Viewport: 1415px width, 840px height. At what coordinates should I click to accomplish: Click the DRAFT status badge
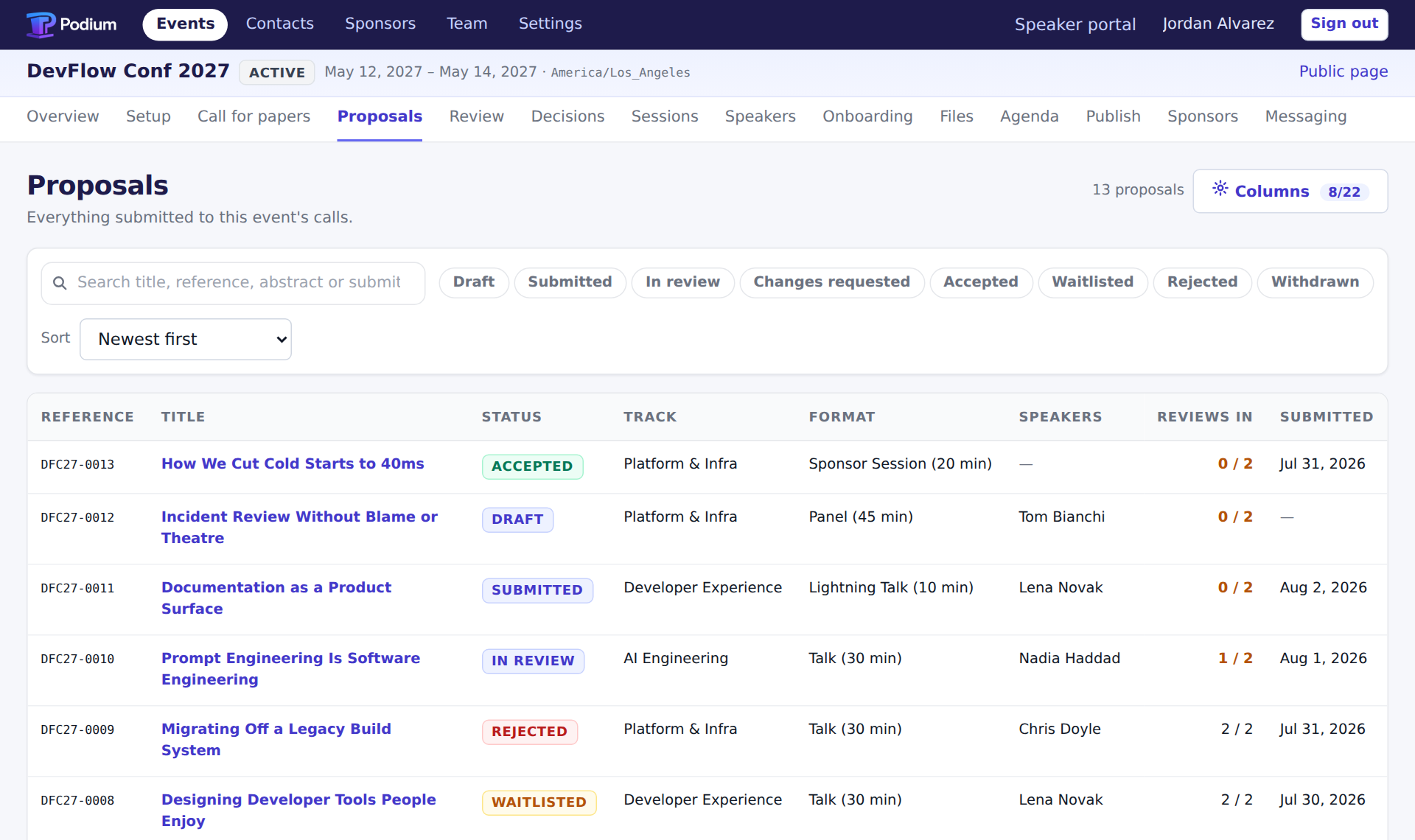point(517,519)
